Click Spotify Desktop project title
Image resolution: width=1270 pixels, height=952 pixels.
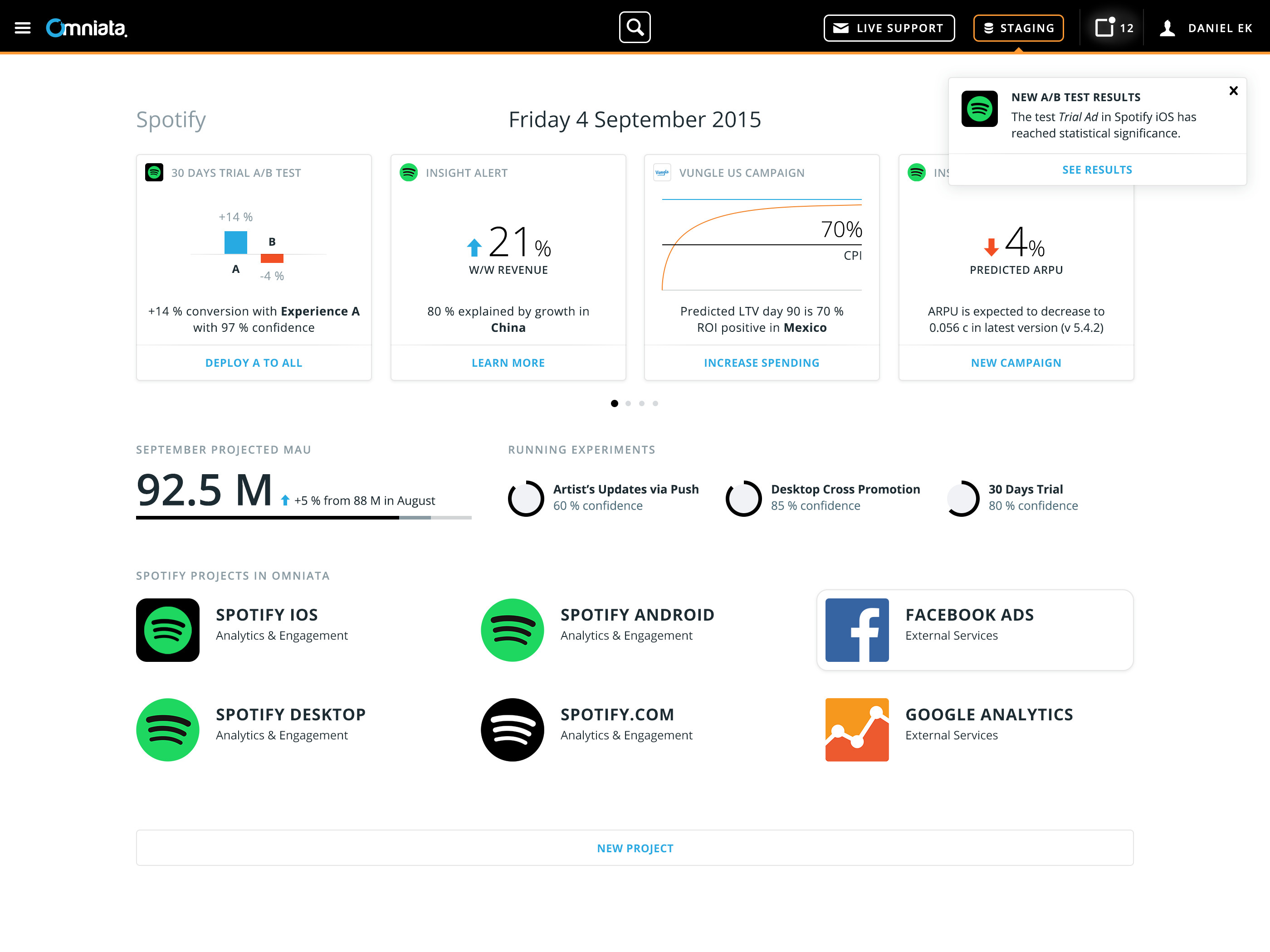[x=291, y=714]
